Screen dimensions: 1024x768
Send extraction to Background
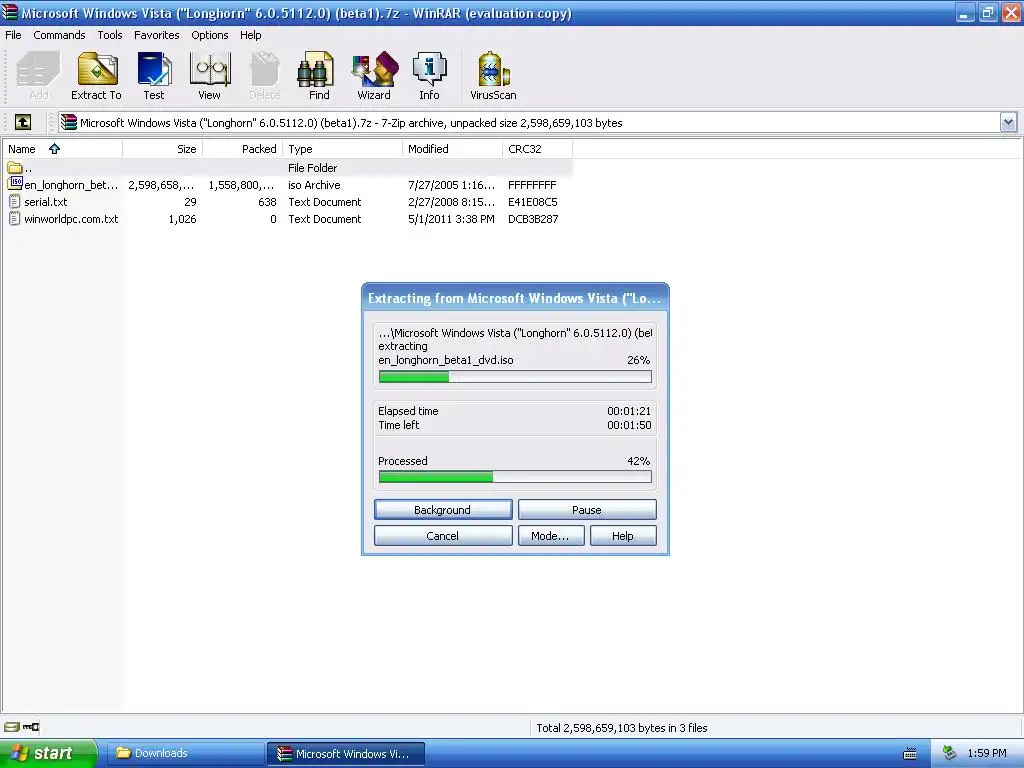[x=443, y=510]
